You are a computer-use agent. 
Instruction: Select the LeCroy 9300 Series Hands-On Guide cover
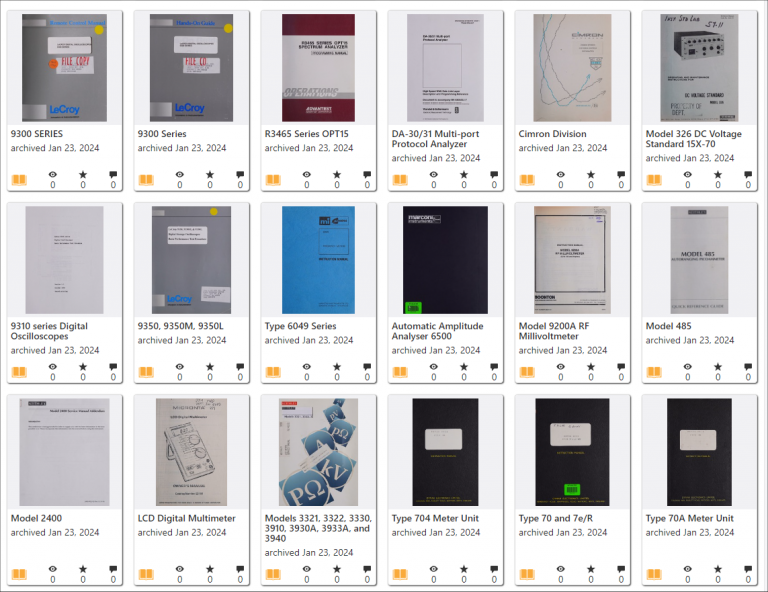pos(192,68)
